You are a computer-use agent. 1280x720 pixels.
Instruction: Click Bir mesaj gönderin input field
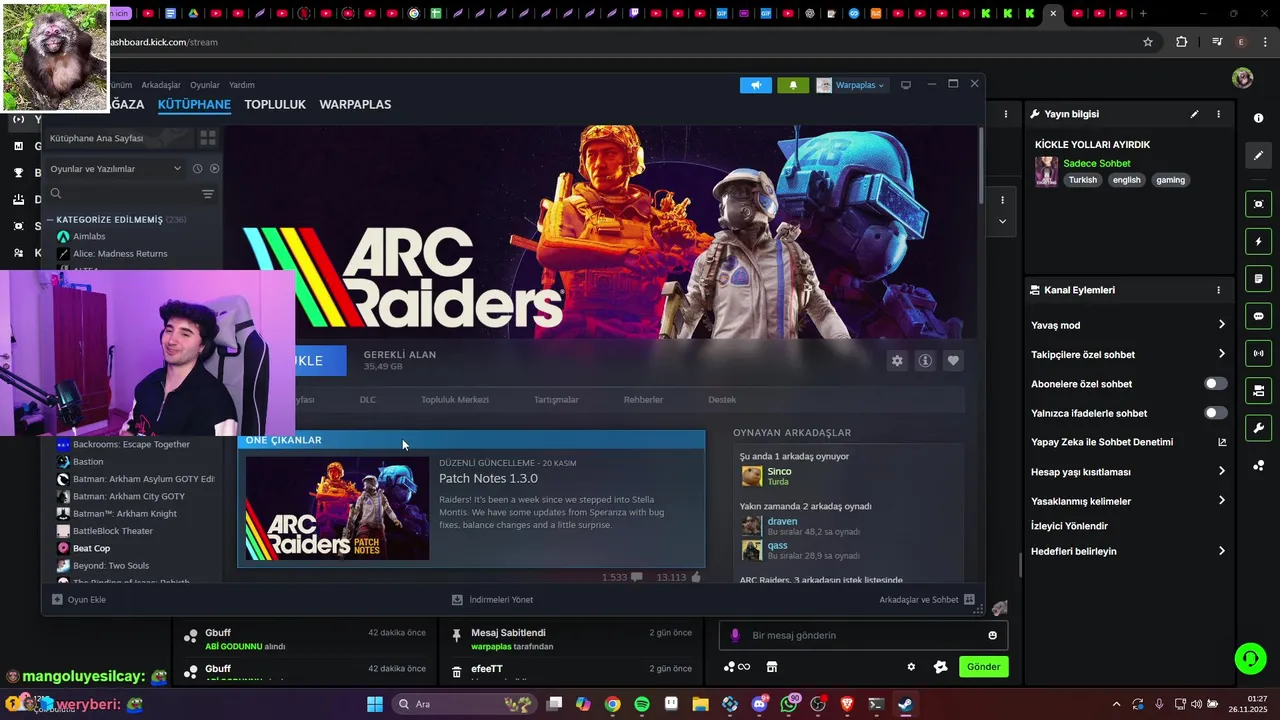863,635
